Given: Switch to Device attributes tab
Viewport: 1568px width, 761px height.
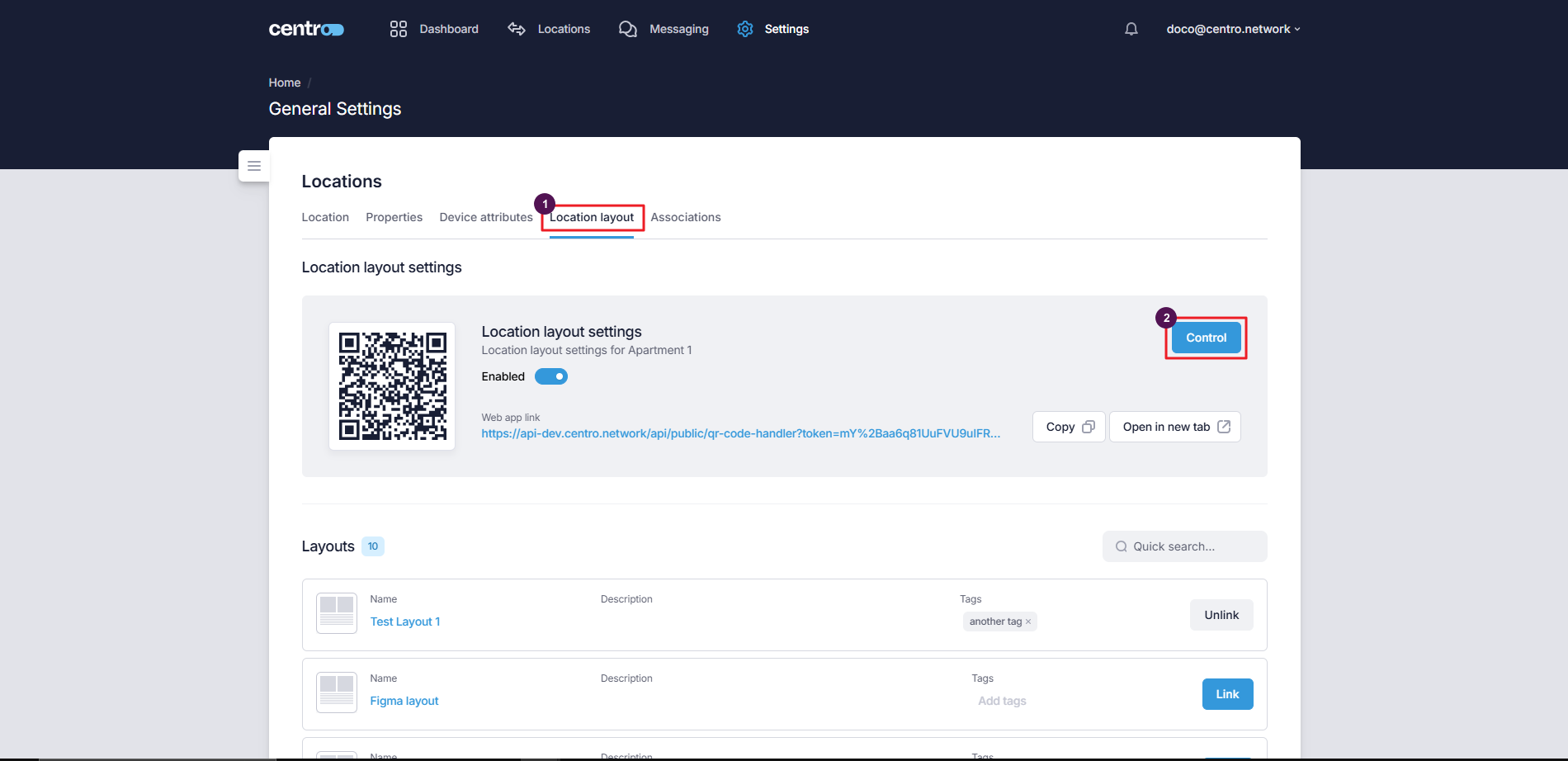Looking at the screenshot, I should (486, 217).
